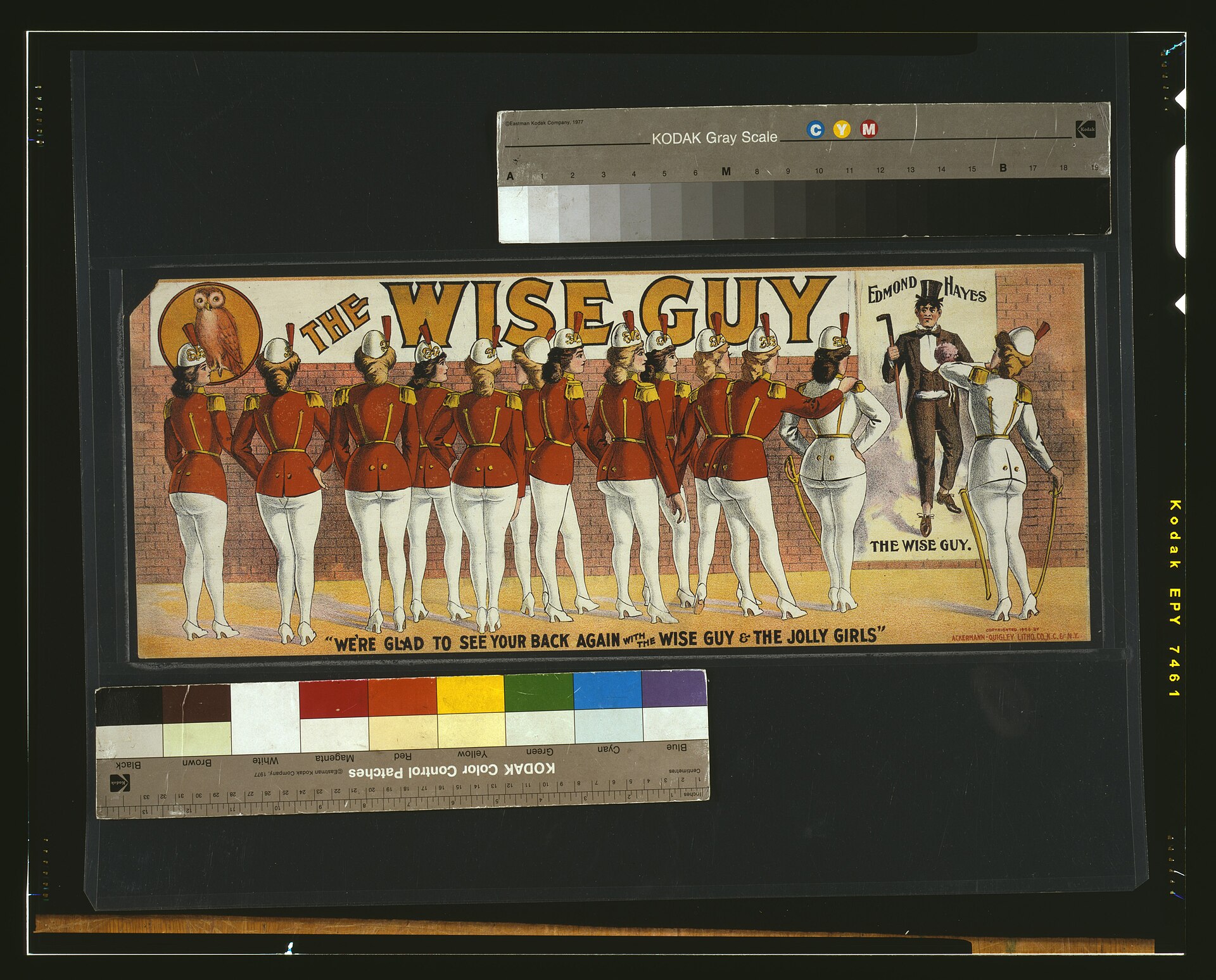Click the upside-down 'Magenta' label
The width and height of the screenshot is (1216, 980).
(334, 758)
